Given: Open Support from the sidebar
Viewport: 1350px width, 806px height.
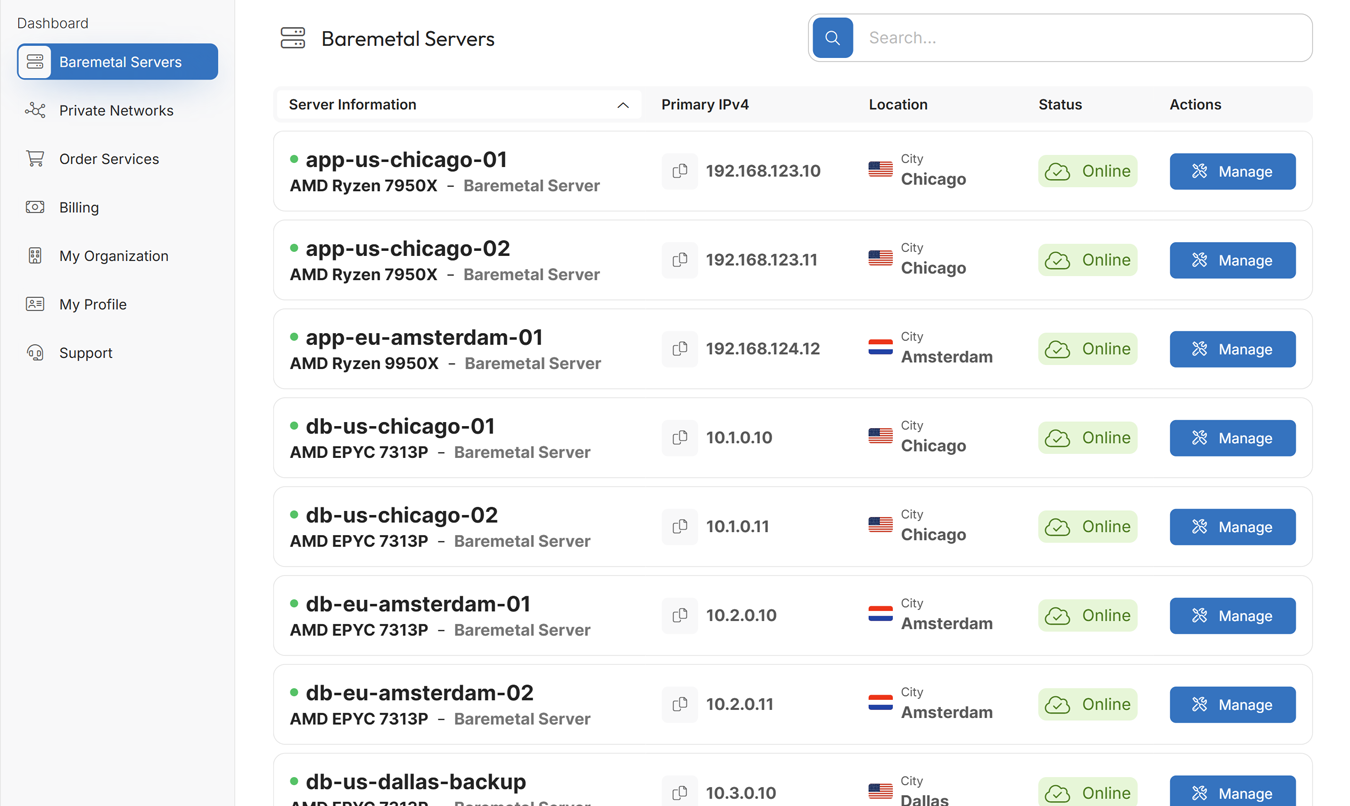Looking at the screenshot, I should (x=85, y=353).
